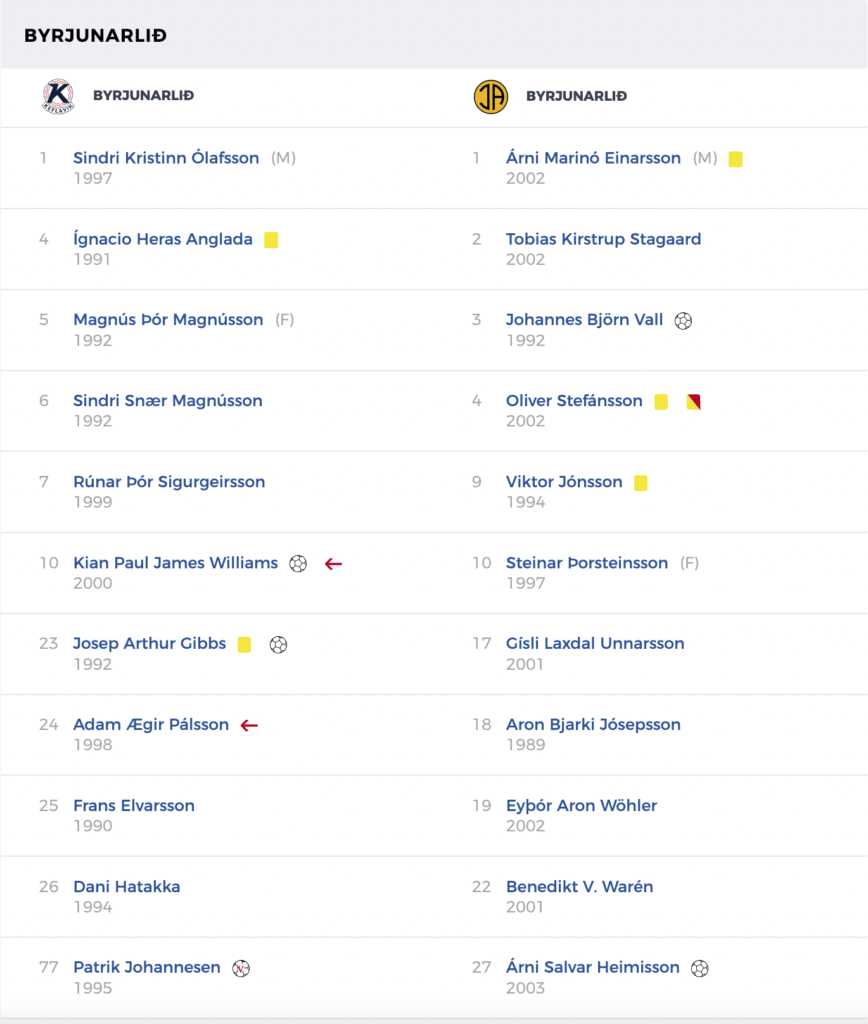The image size is (868, 1024).
Task: Open Dani Hatakka player page
Action: pyautogui.click(x=127, y=887)
